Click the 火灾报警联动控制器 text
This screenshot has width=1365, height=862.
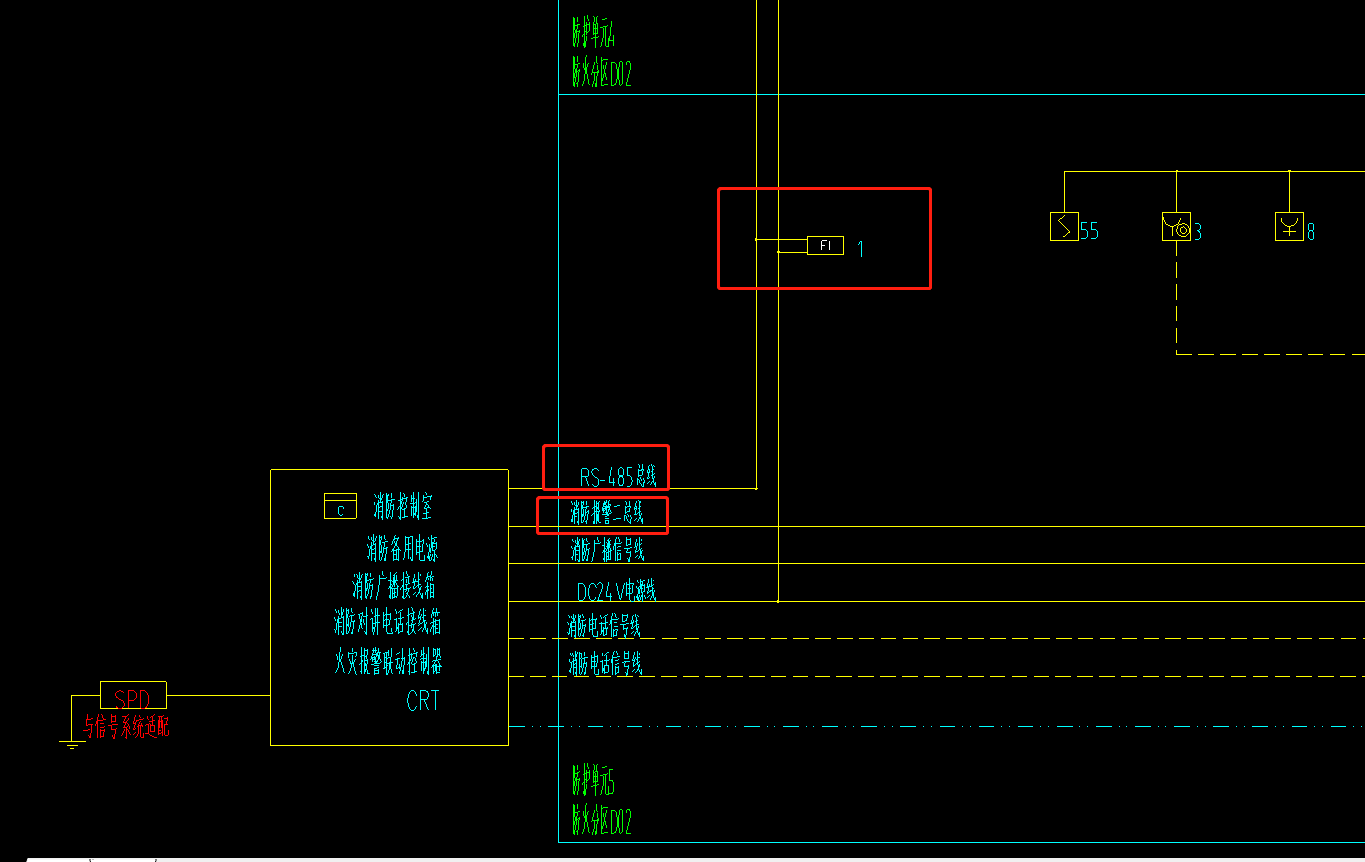coord(388,661)
